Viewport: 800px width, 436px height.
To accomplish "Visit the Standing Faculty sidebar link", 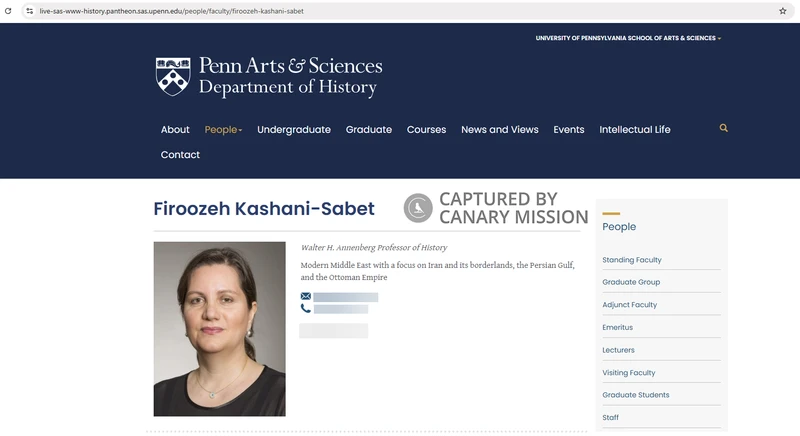I will coord(632,260).
